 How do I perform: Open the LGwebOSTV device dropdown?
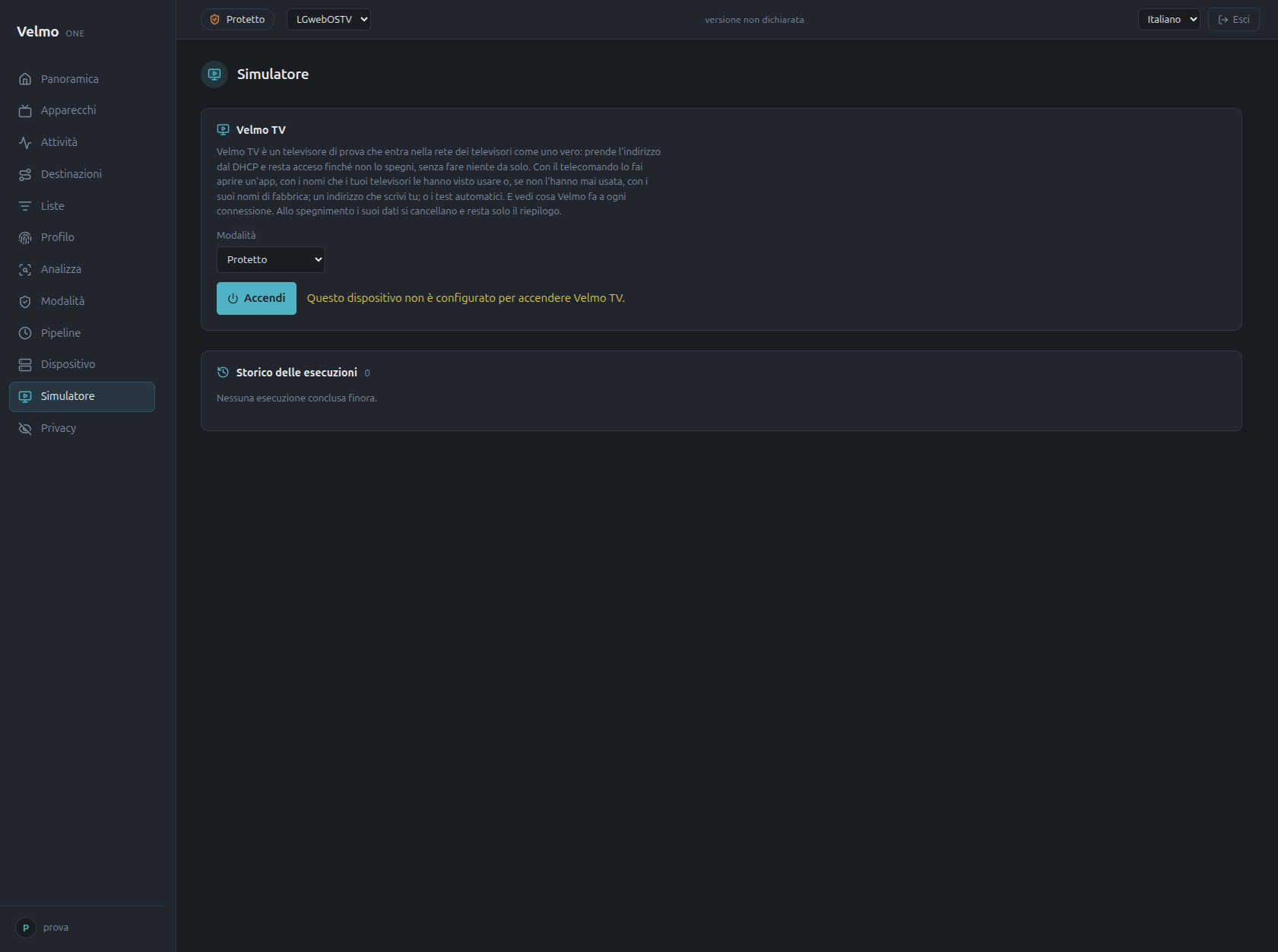click(x=328, y=20)
